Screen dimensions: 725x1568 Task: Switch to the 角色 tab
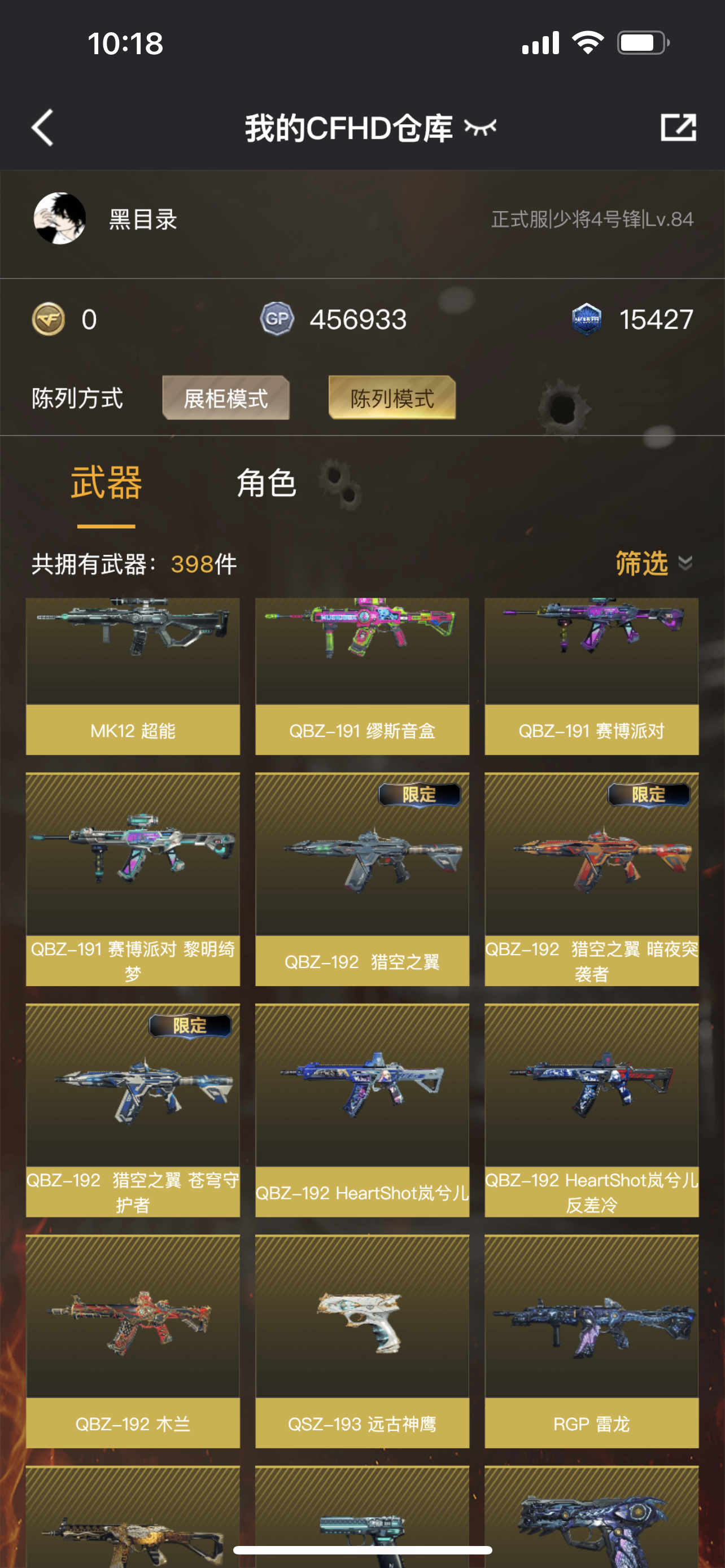click(267, 483)
